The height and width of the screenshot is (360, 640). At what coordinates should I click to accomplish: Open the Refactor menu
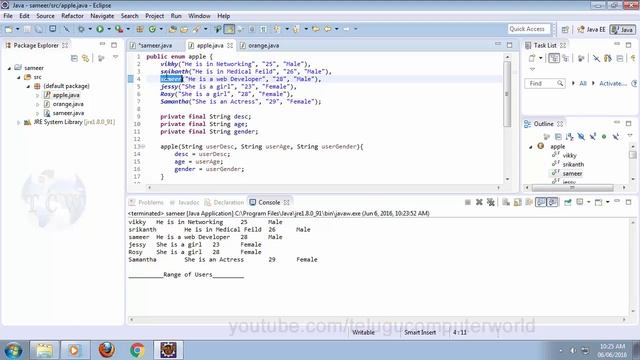click(72, 16)
